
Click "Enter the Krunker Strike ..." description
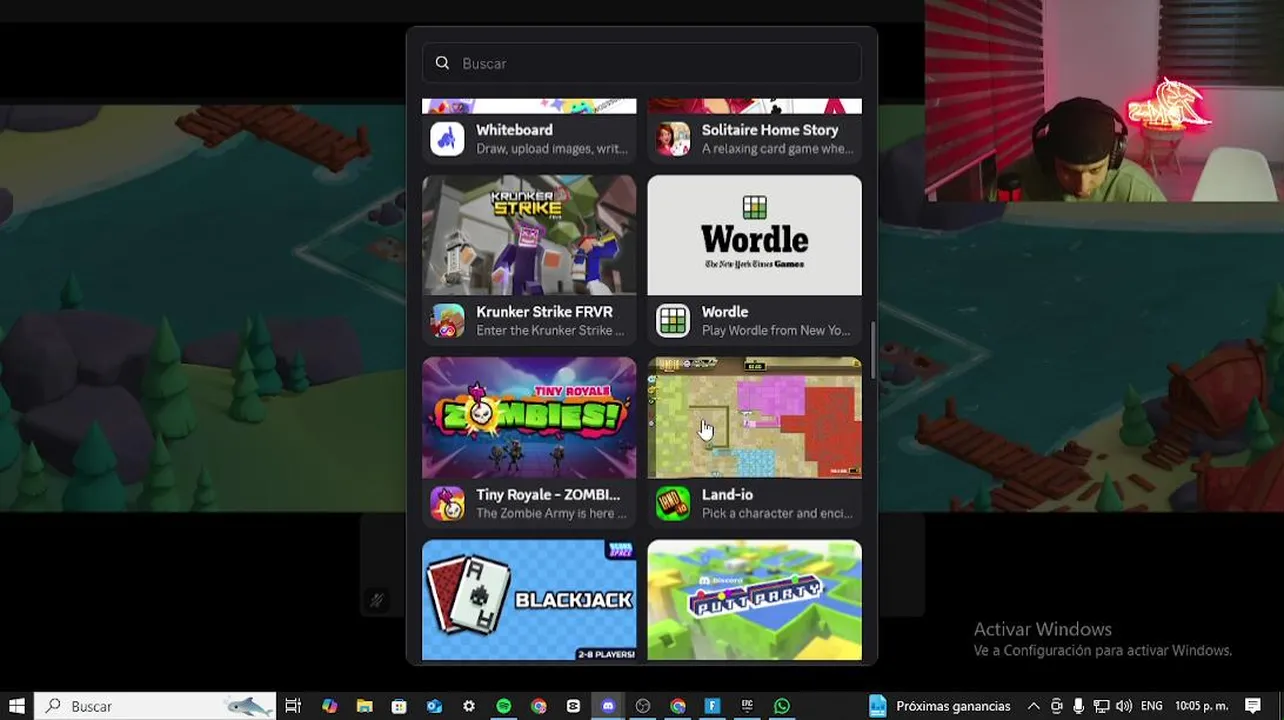550,331
